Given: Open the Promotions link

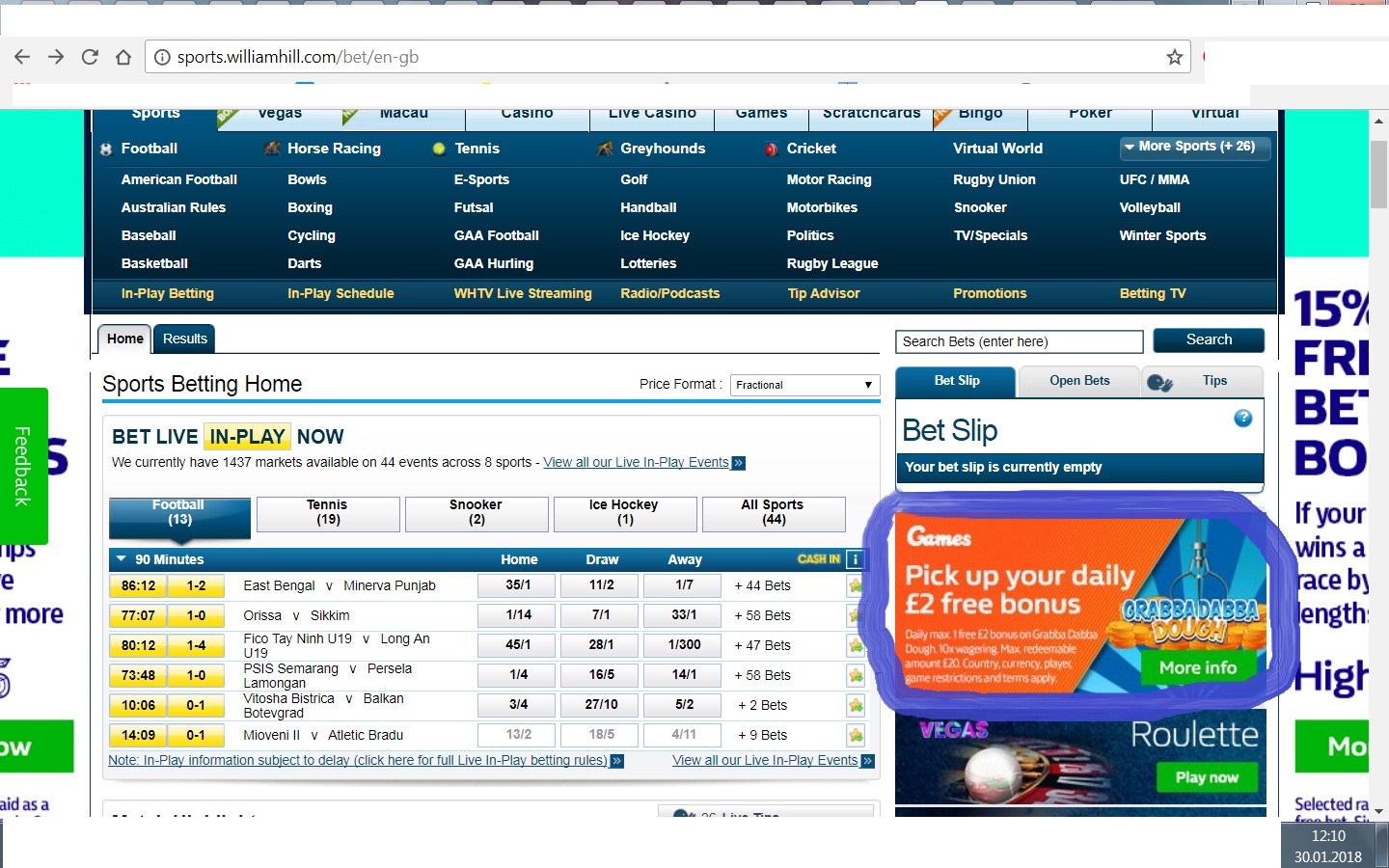Looking at the screenshot, I should click(x=990, y=293).
